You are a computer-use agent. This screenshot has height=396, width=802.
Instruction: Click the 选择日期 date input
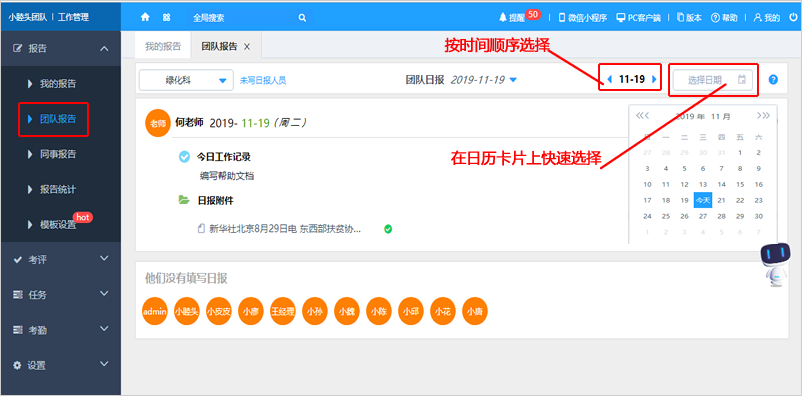[x=712, y=80]
